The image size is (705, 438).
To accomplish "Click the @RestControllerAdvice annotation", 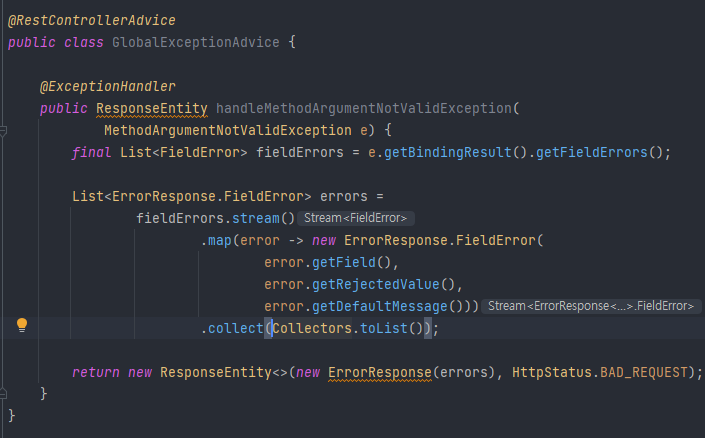I will pyautogui.click(x=92, y=21).
